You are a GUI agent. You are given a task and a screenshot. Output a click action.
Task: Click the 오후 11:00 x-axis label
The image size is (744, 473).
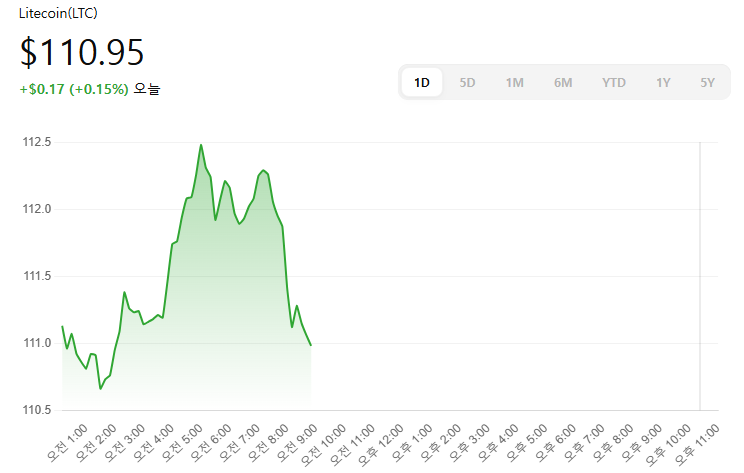pos(697,445)
